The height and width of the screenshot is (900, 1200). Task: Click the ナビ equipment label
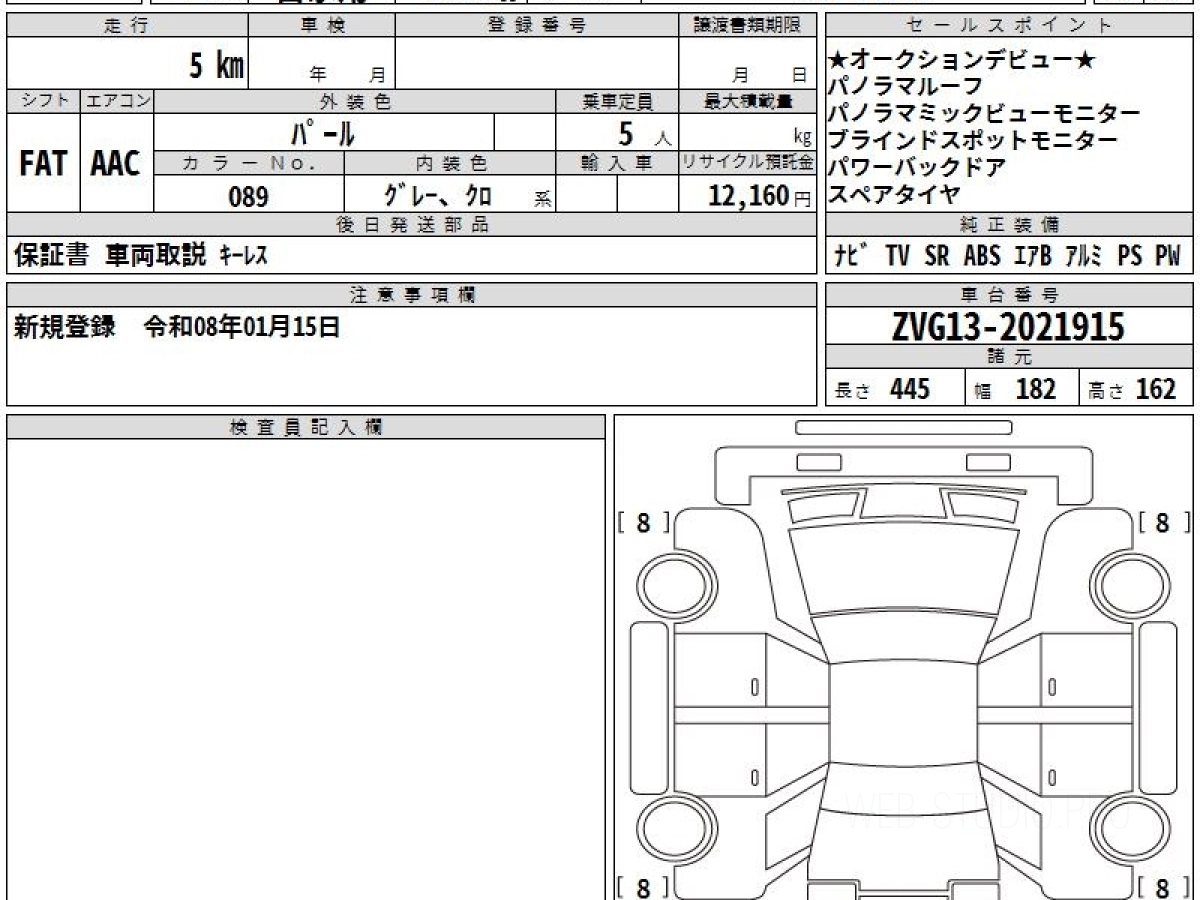850,256
